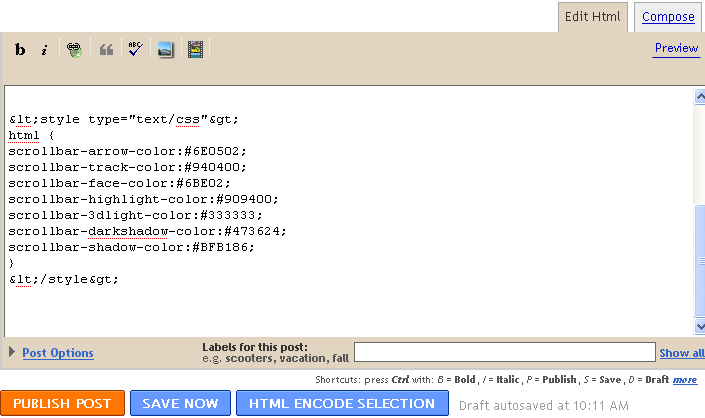Click the Publish Post button

point(62,403)
